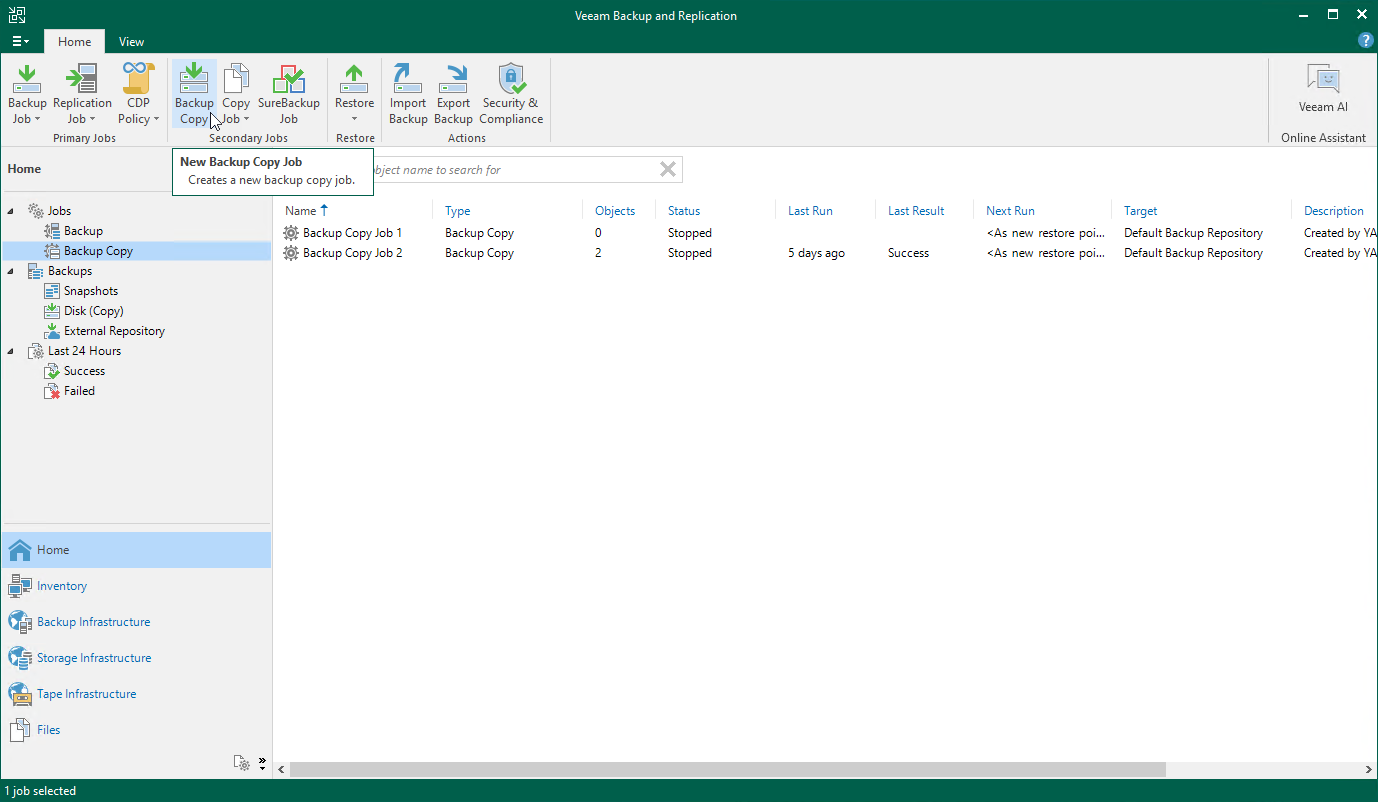This screenshot has height=802, width=1378.
Task: Click the horizontal scrollbar thumb
Action: tap(728, 770)
